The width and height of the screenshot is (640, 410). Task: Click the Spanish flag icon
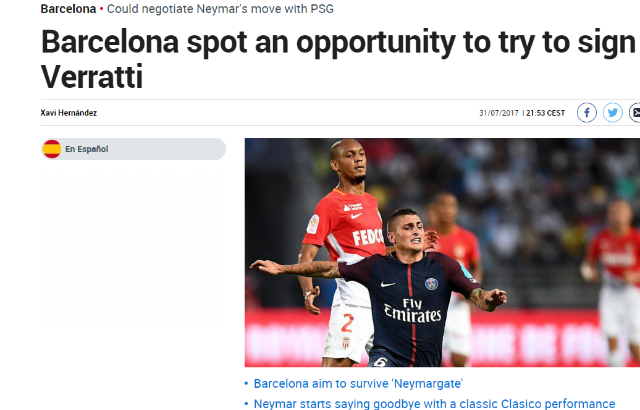click(x=52, y=149)
